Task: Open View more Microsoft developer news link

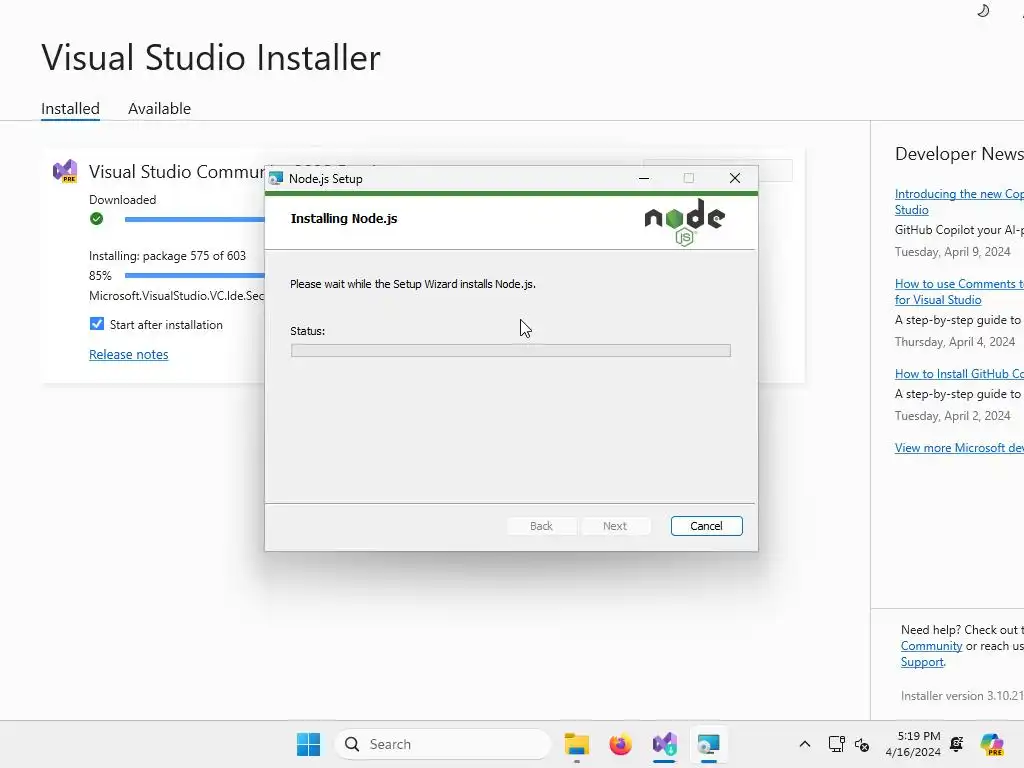Action: [959, 448]
